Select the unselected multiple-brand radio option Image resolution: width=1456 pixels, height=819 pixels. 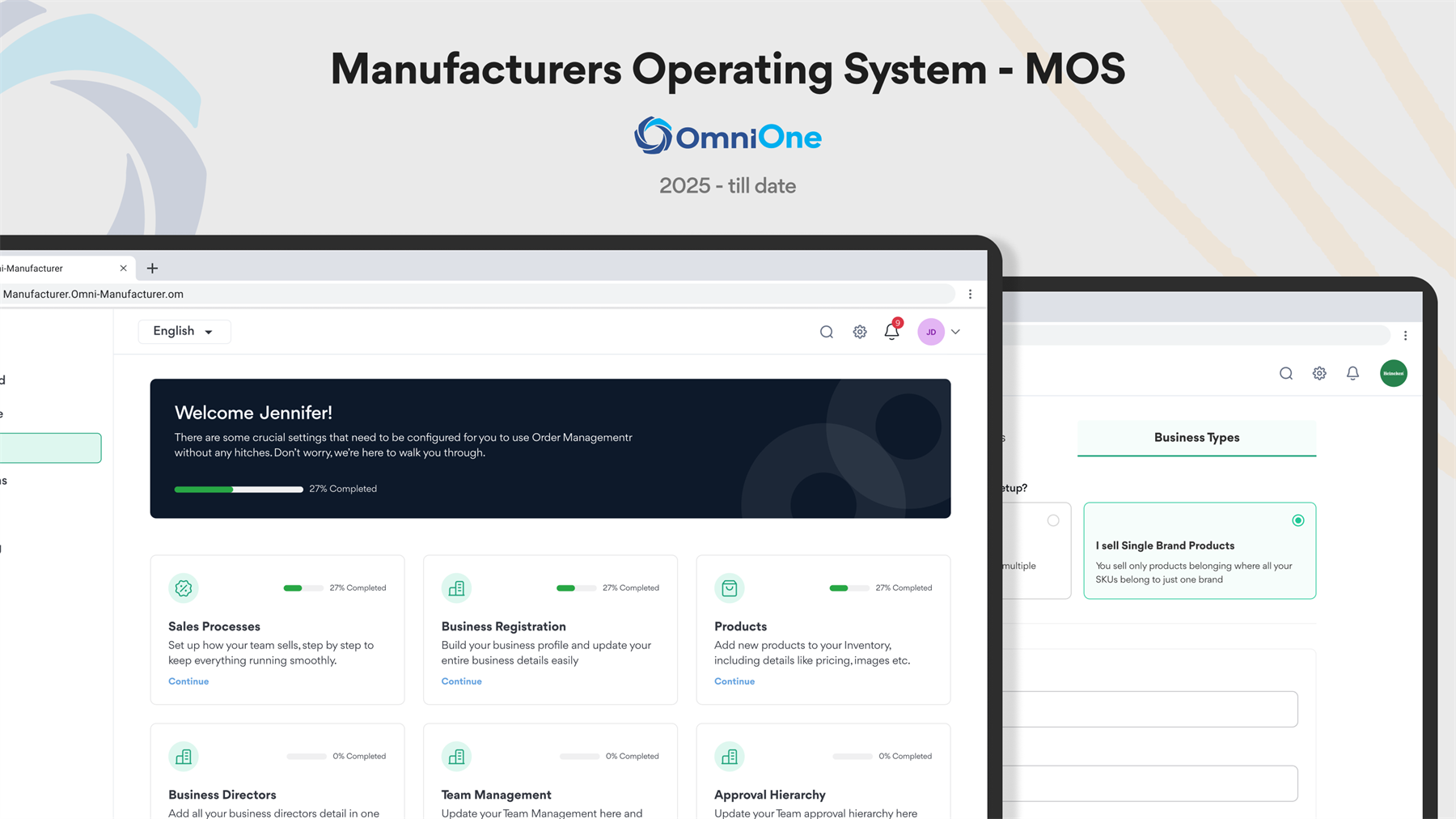[1053, 520]
